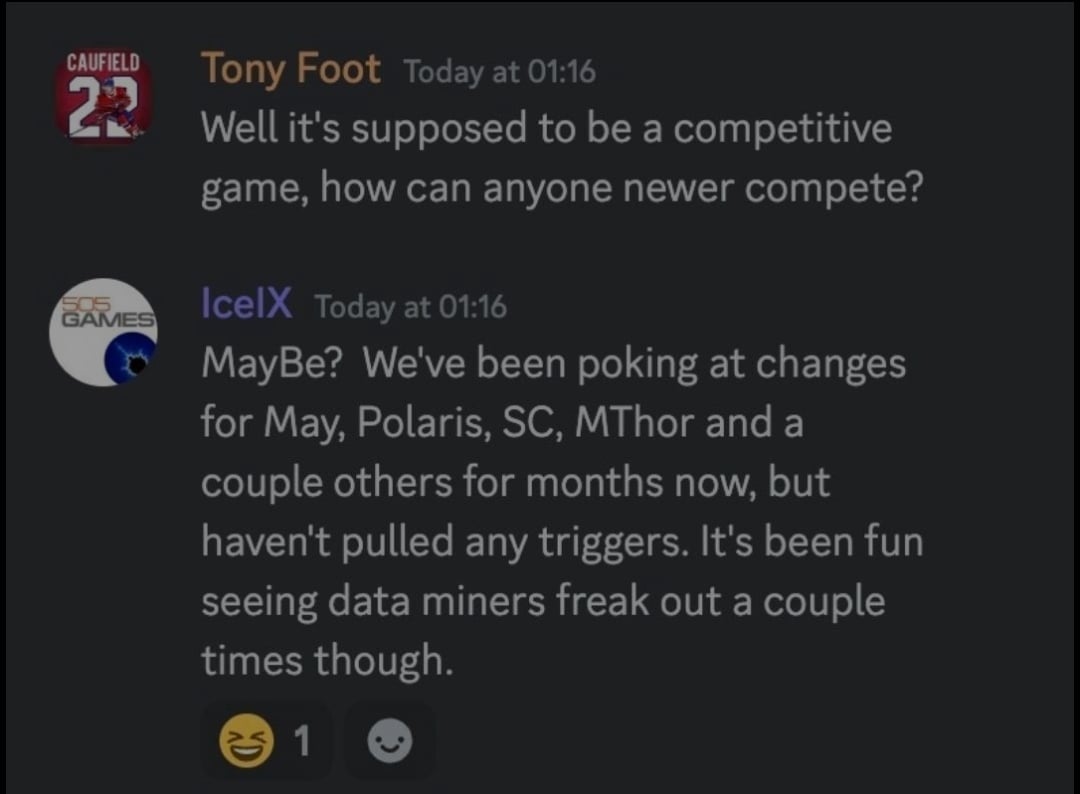Click the final line "times though."

(326, 660)
